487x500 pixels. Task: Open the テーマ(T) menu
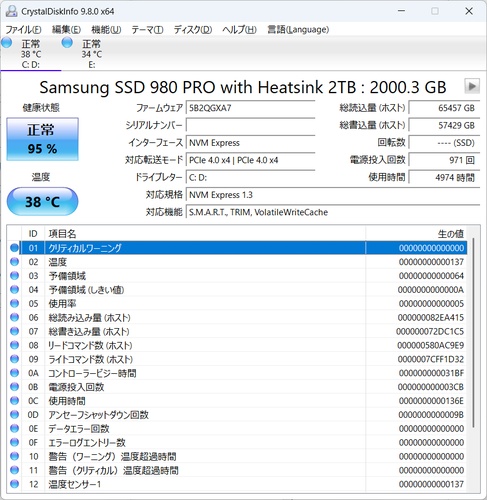pyautogui.click(x=147, y=30)
